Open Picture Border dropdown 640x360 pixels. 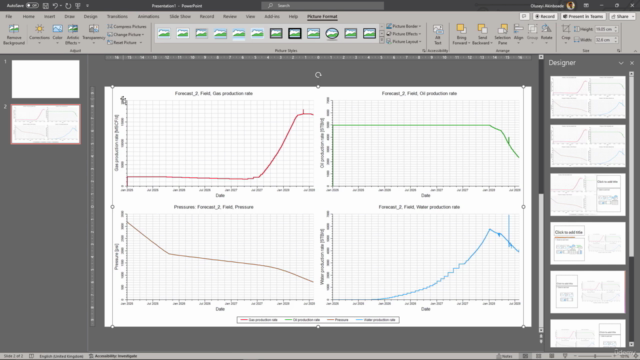tap(404, 26)
